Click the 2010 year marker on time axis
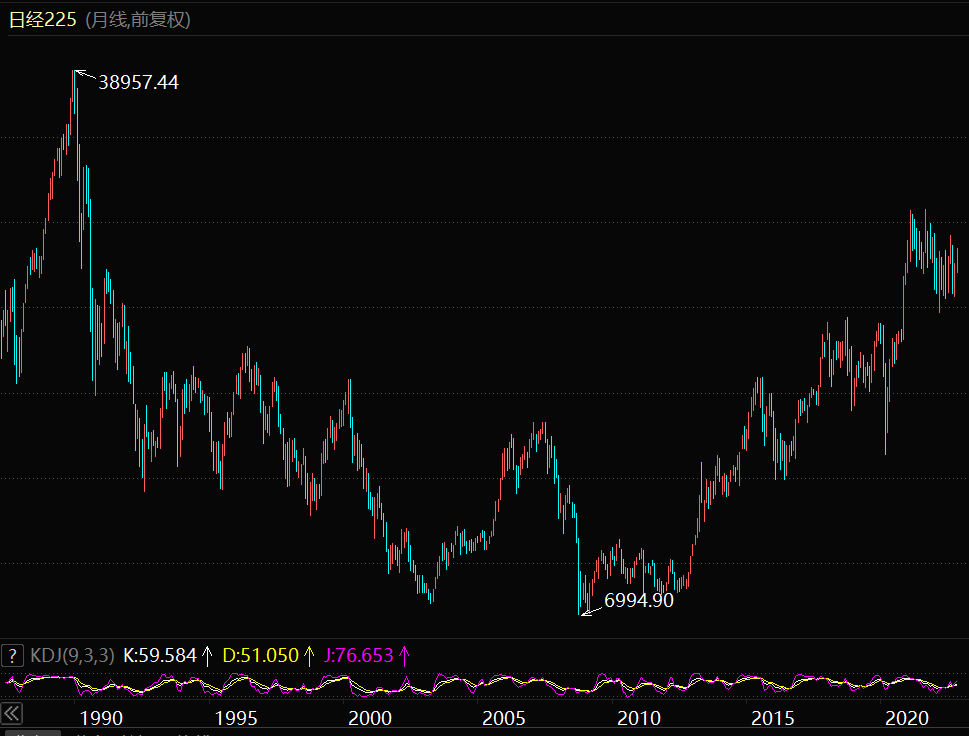Image resolution: width=969 pixels, height=736 pixels. pyautogui.click(x=638, y=718)
